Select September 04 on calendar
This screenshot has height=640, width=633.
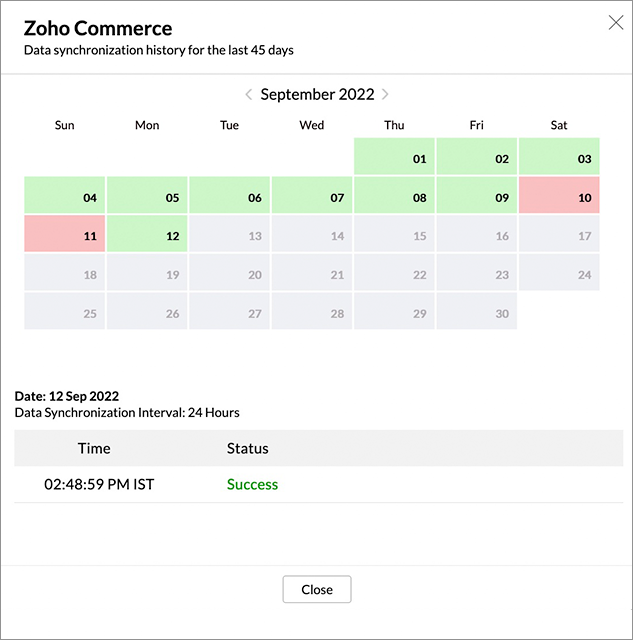pos(64,195)
